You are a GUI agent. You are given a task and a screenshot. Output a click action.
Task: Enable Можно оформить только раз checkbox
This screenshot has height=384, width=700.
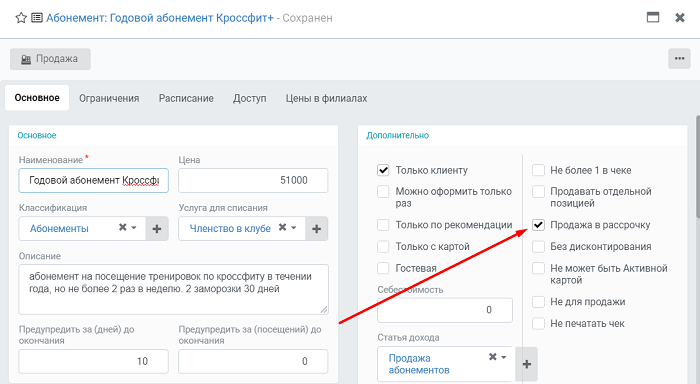(x=383, y=192)
